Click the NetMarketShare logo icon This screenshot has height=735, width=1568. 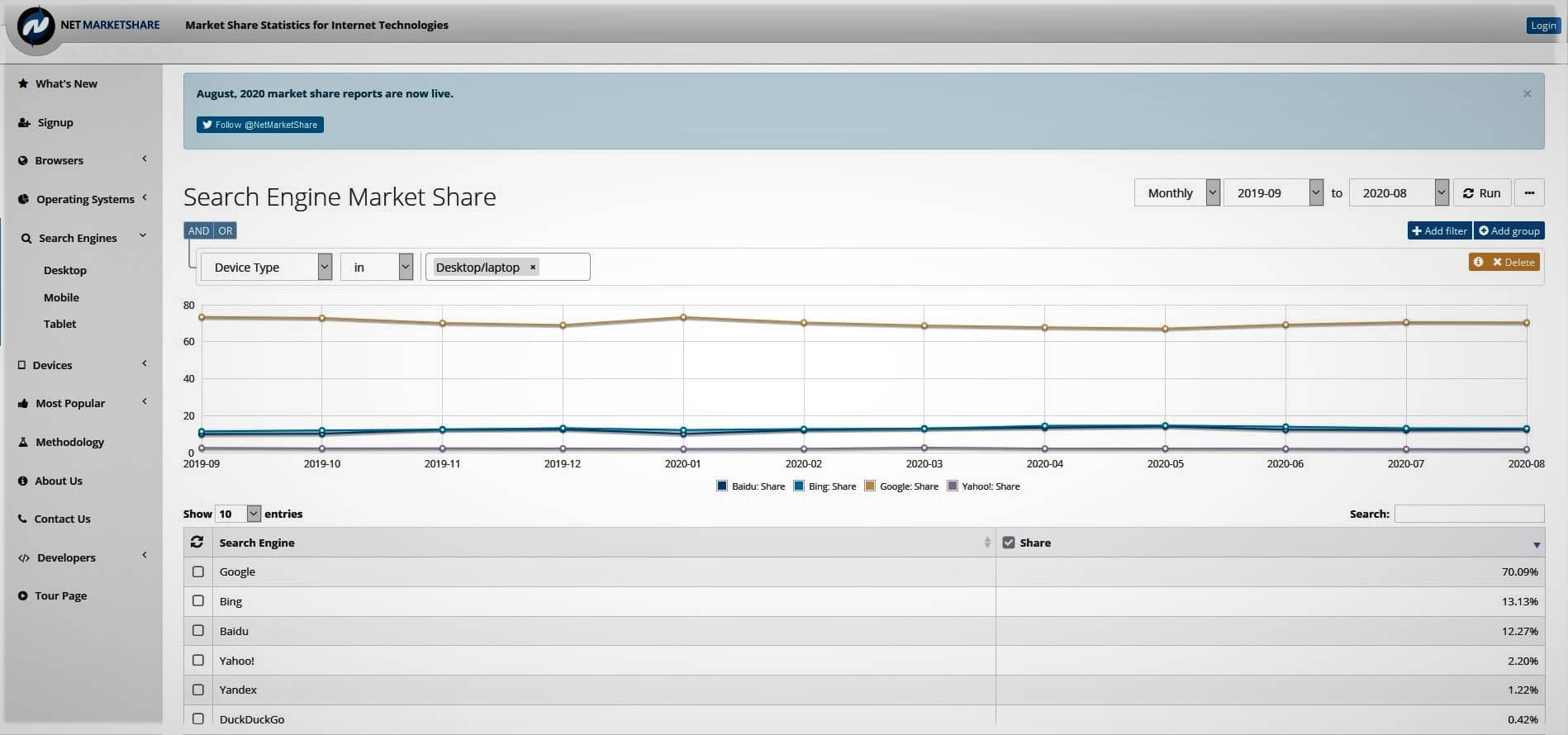tap(36, 27)
